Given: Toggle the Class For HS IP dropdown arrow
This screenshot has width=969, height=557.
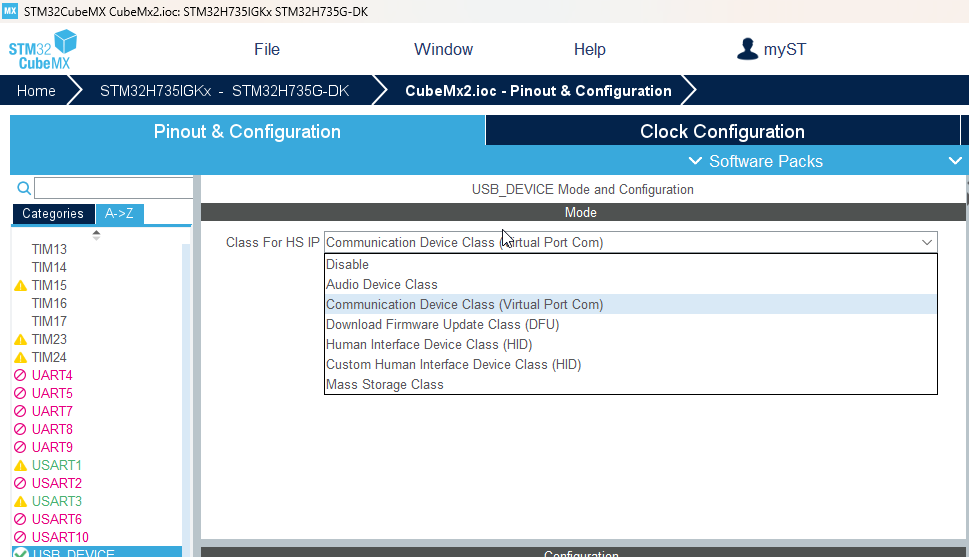Looking at the screenshot, I should (926, 242).
